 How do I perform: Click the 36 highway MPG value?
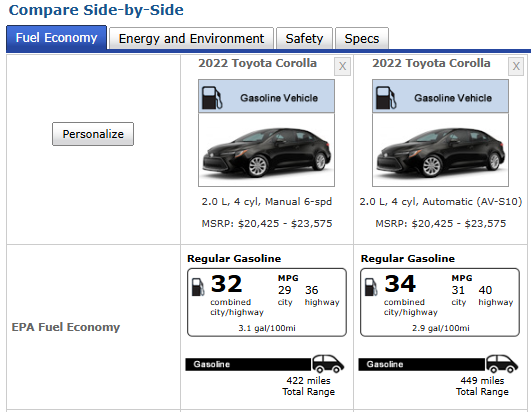click(312, 290)
